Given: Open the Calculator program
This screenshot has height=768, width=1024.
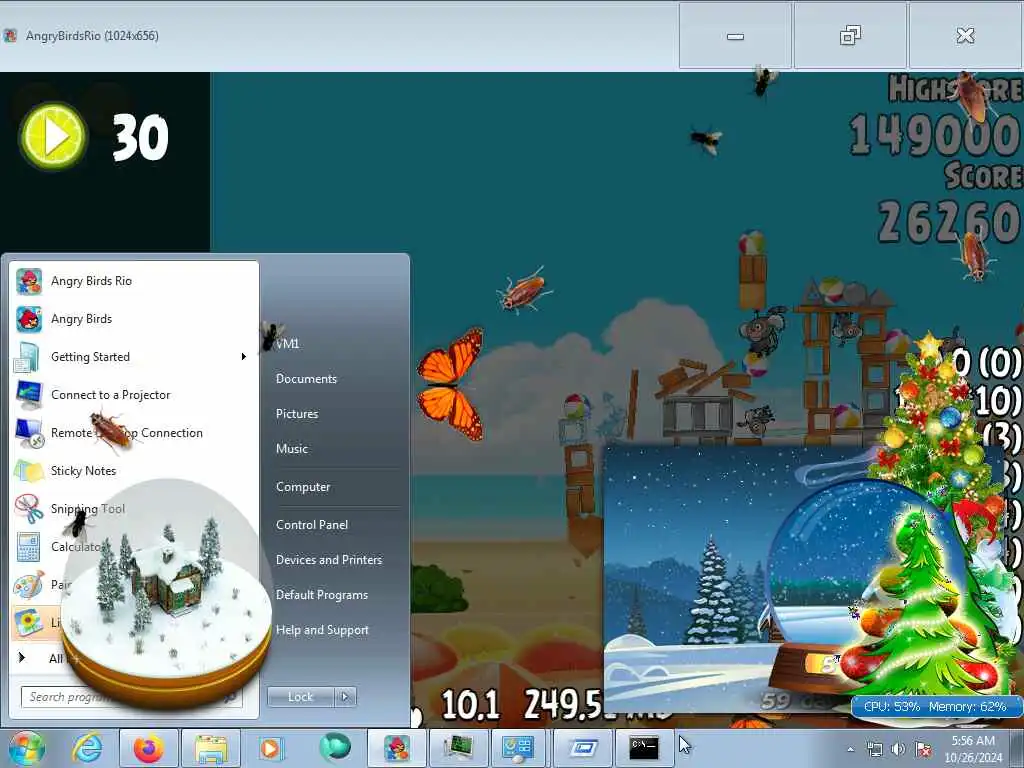Looking at the screenshot, I should (x=134, y=547).
